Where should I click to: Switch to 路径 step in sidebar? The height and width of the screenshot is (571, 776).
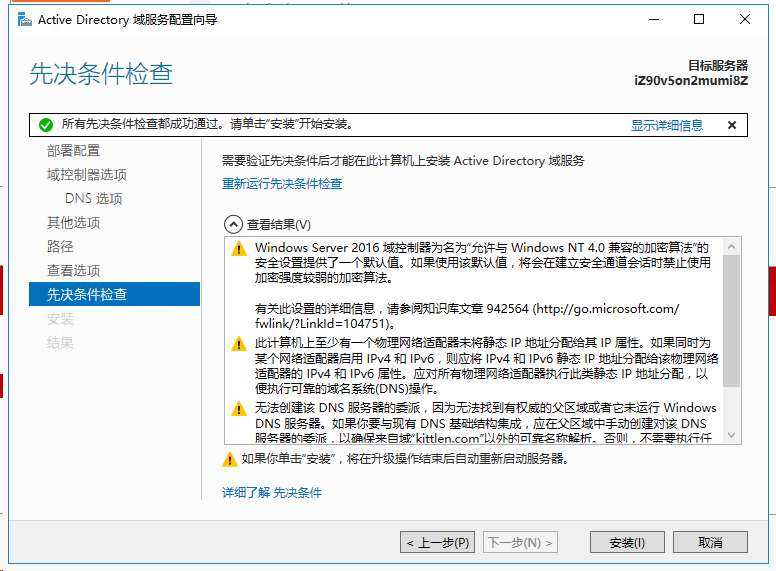click(60, 246)
